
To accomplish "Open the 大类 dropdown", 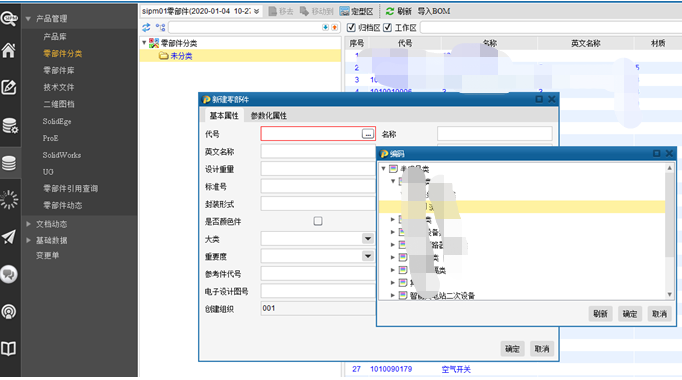I will tap(368, 238).
